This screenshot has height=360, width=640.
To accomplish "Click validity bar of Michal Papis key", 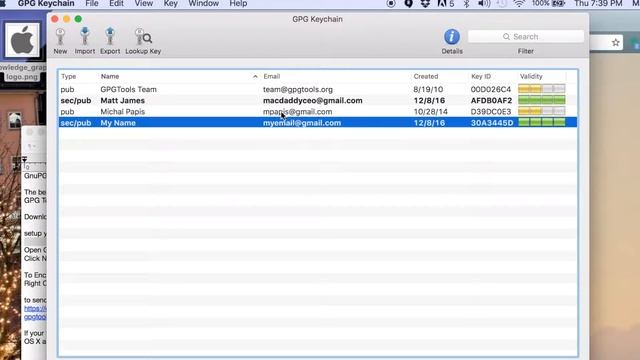I will click(x=542, y=111).
